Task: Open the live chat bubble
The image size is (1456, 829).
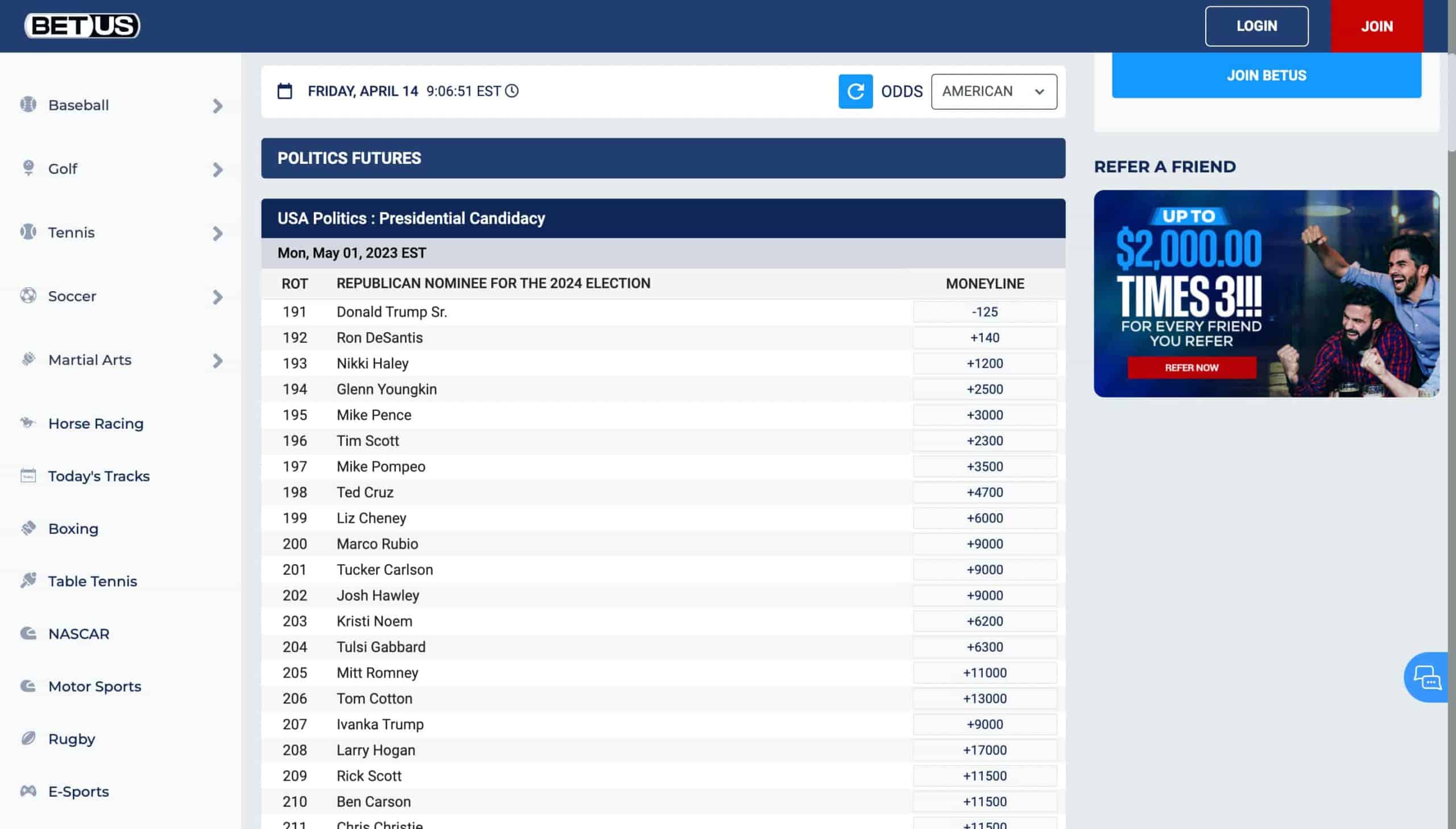Action: point(1426,678)
